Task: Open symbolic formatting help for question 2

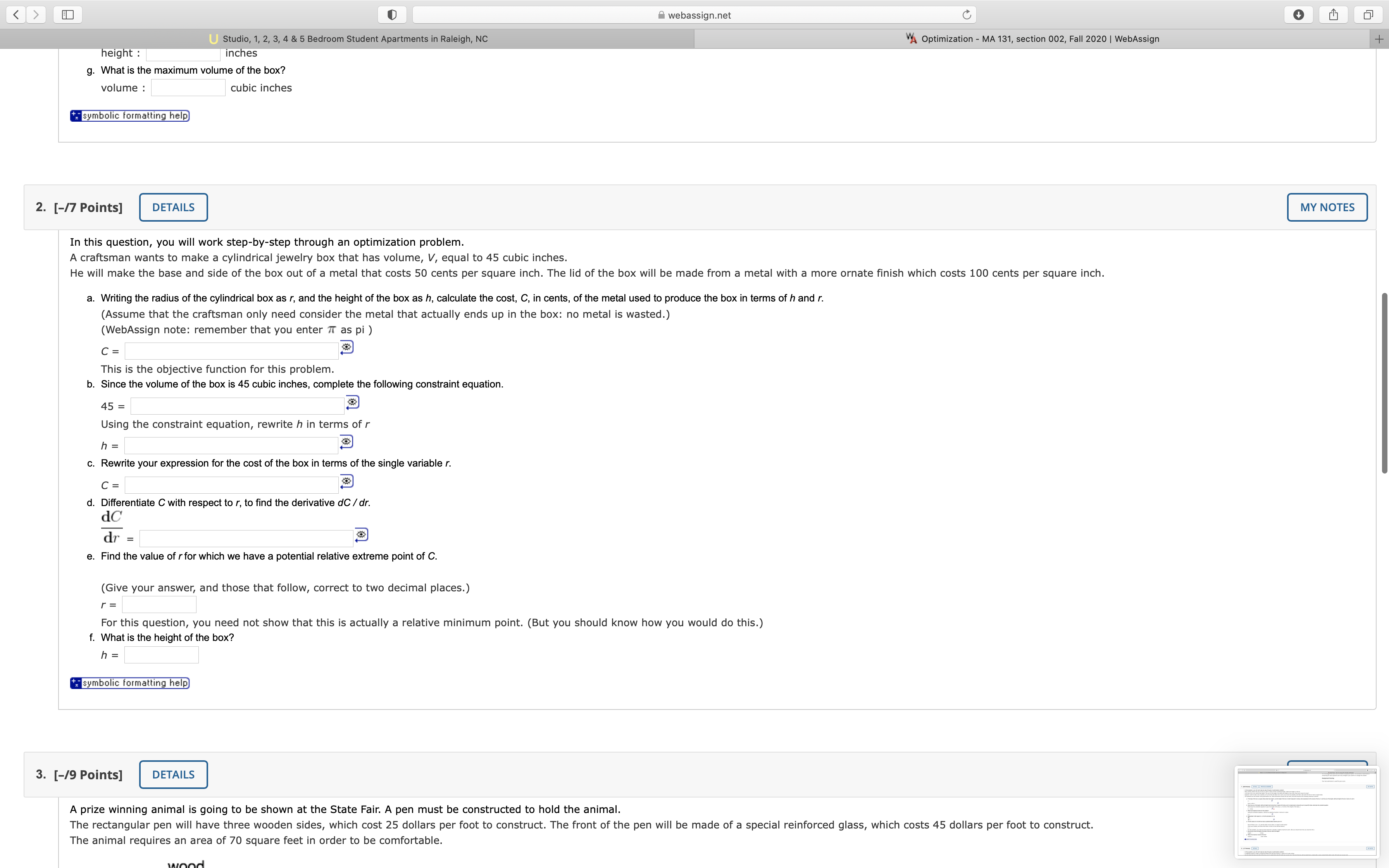Action: click(129, 682)
